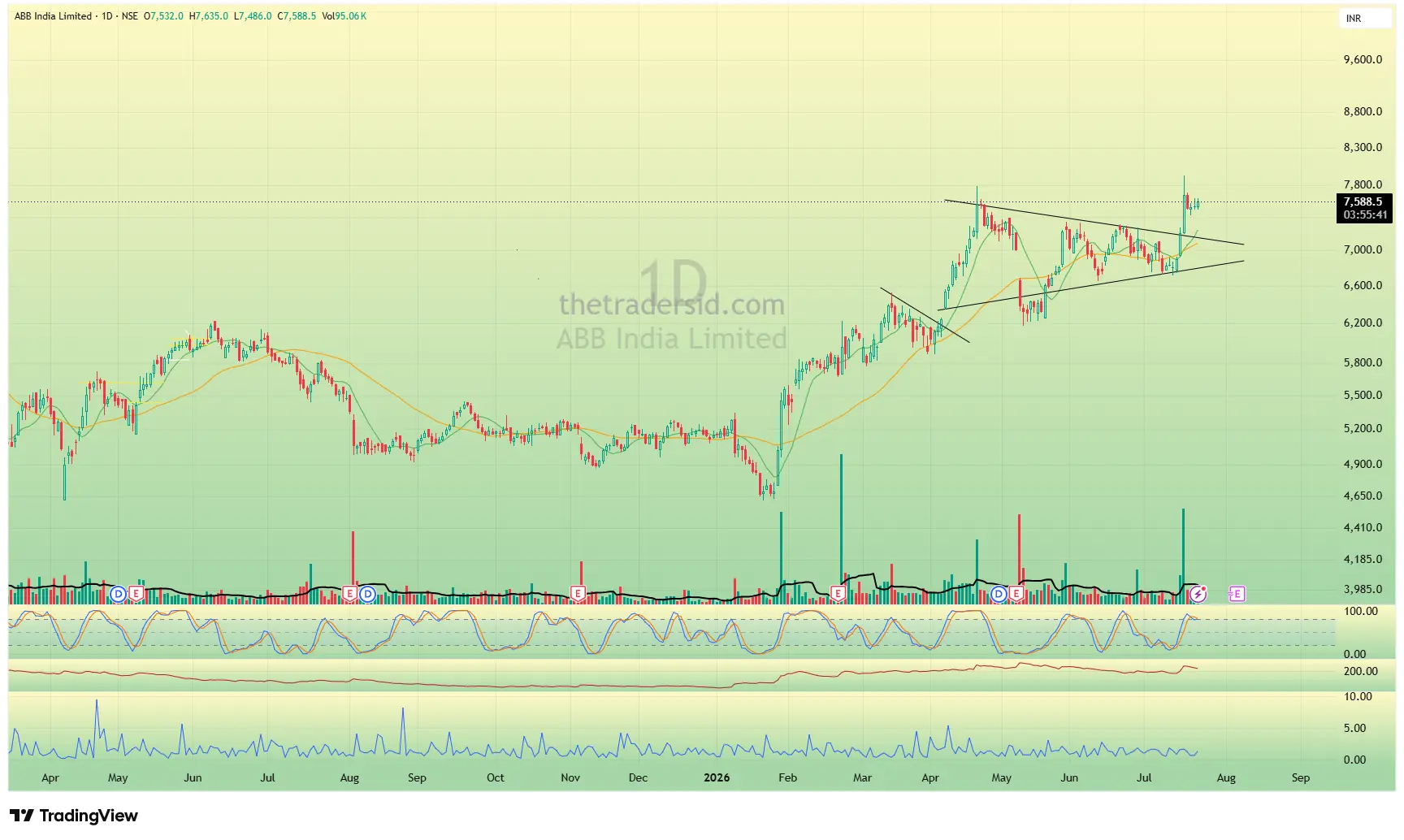Screen dimensions: 1404x840
Task: Click the 3,985.0 price axis label
Action: tap(1363, 589)
